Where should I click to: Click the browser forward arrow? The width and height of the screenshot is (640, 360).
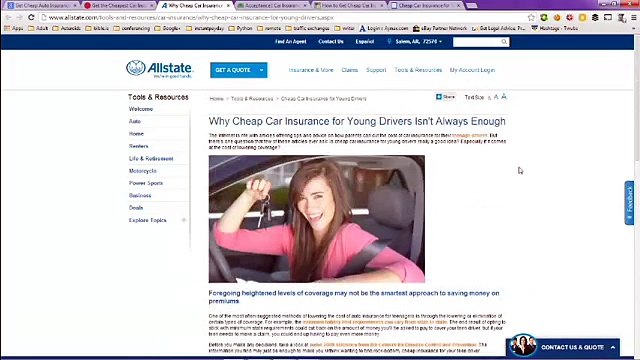(x=19, y=17)
